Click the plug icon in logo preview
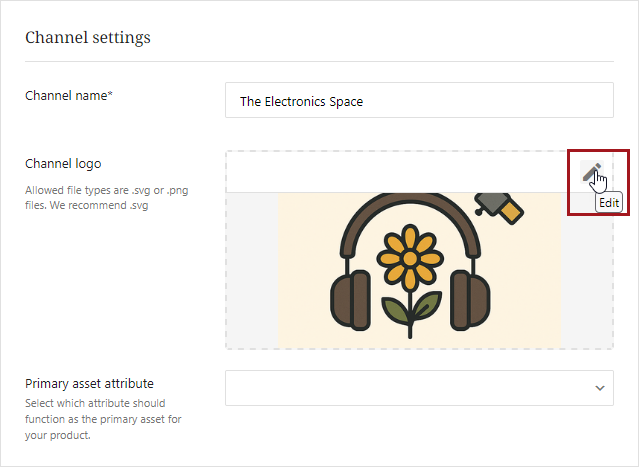 (x=500, y=206)
